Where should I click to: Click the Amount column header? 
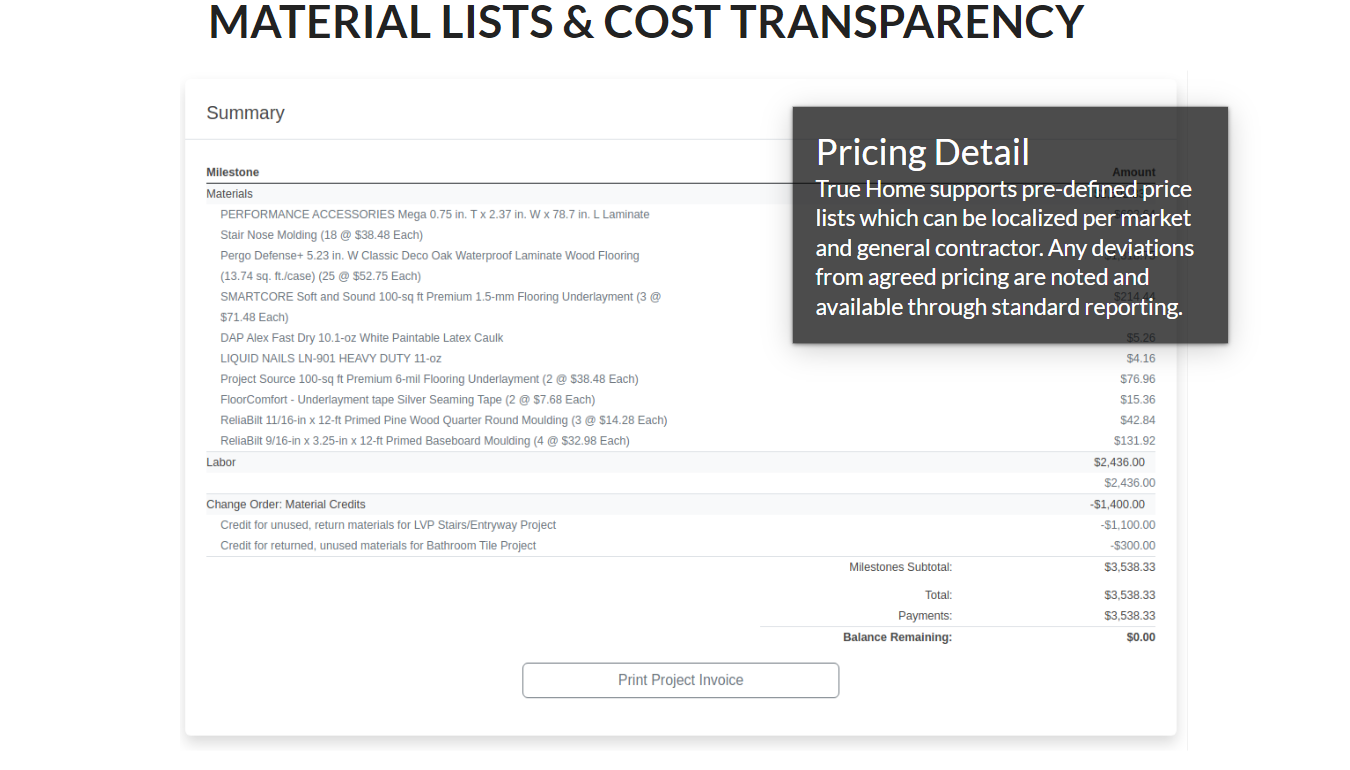pos(1133,172)
